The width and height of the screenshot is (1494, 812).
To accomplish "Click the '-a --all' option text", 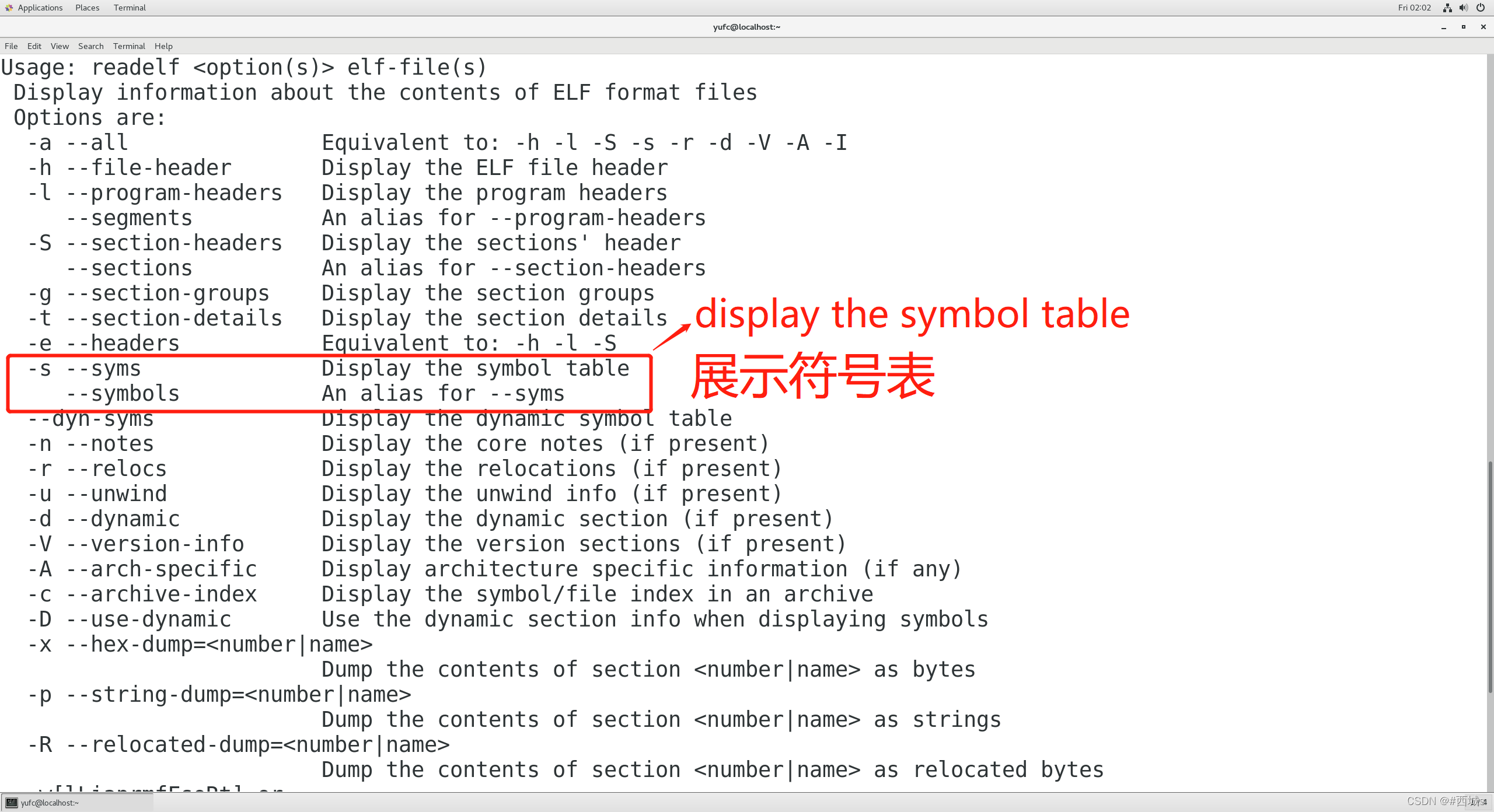I will (78, 143).
